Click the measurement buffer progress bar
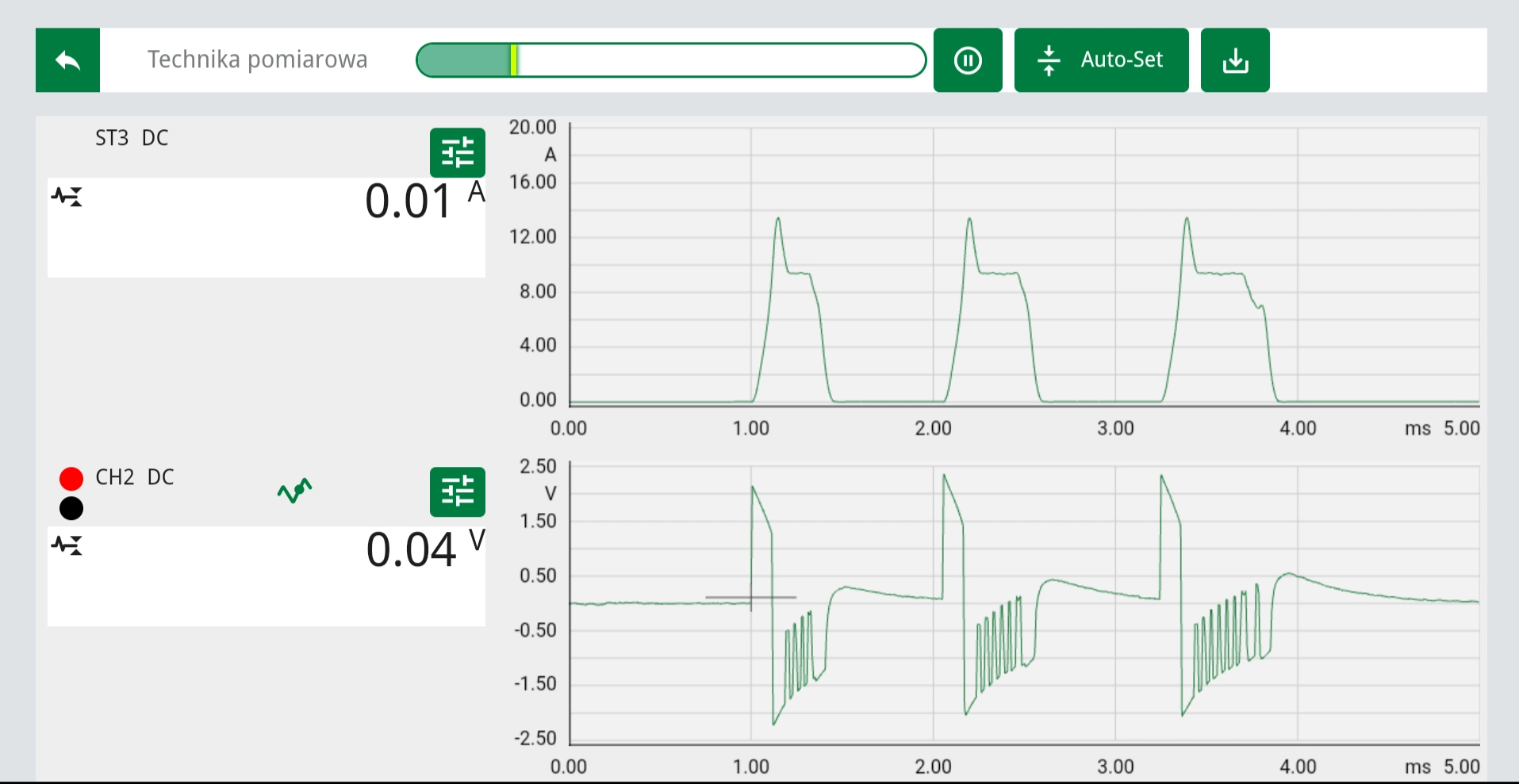Image resolution: width=1519 pixels, height=784 pixels. pos(671,60)
